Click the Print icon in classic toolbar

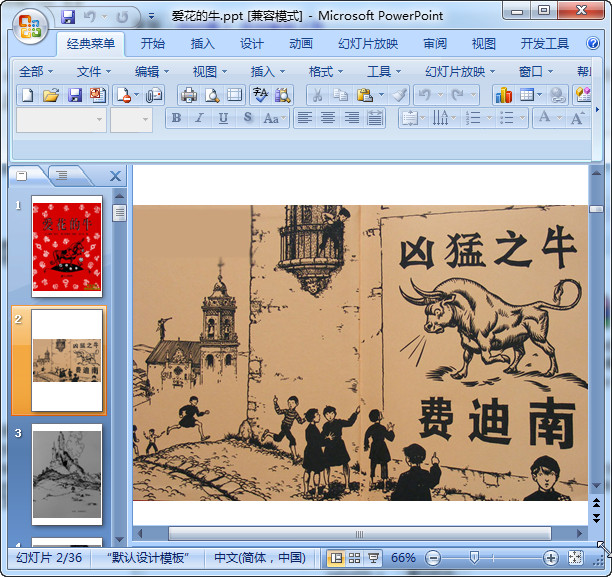click(189, 95)
